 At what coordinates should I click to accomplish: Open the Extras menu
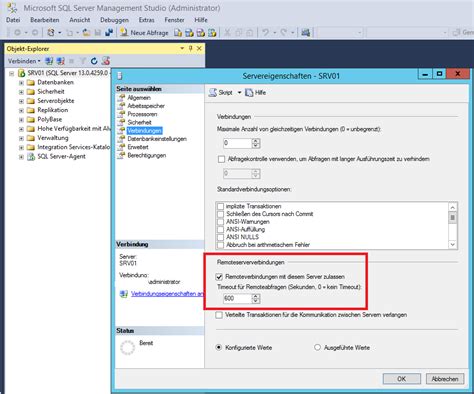pos(147,20)
